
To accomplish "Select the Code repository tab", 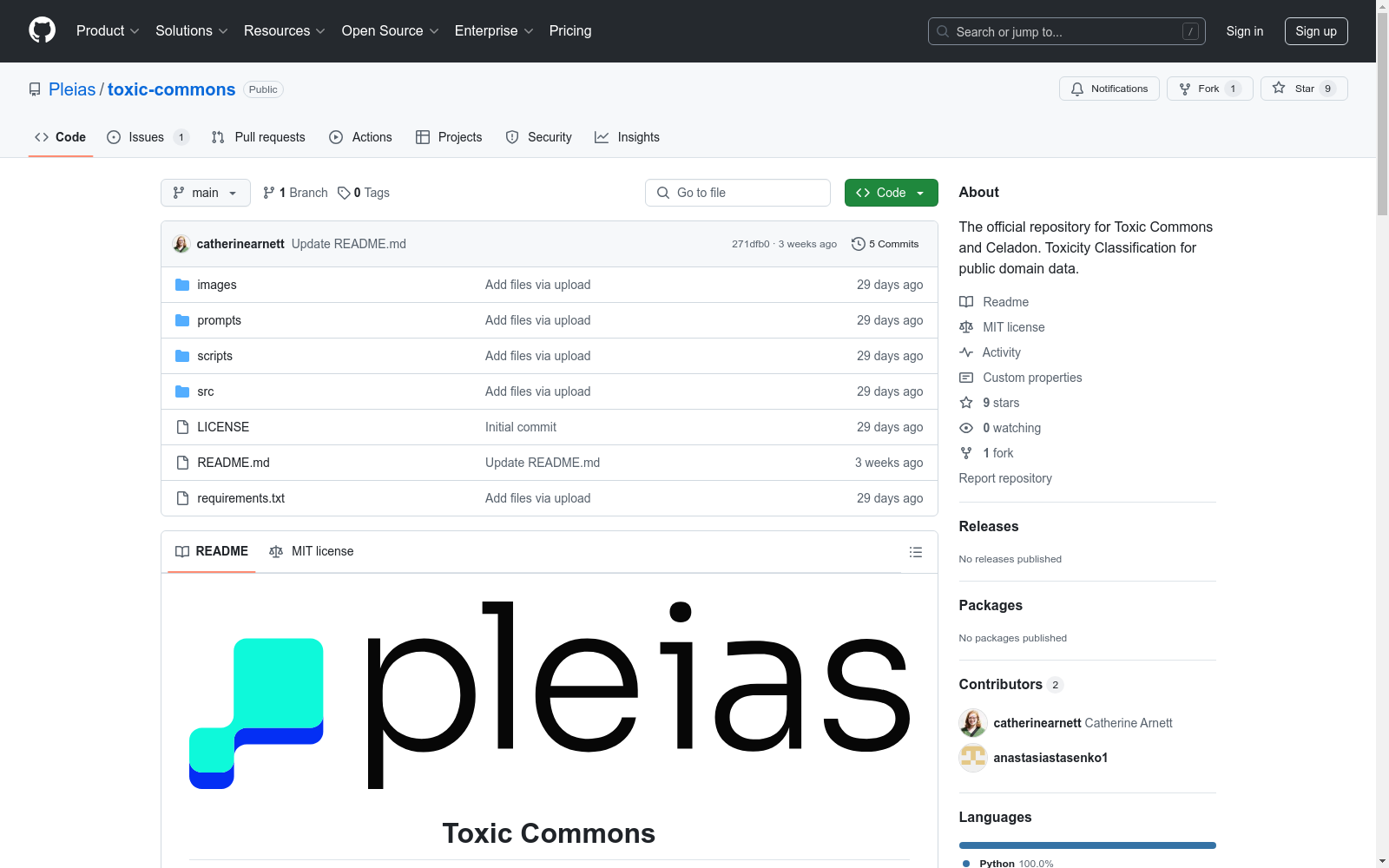I will [61, 137].
